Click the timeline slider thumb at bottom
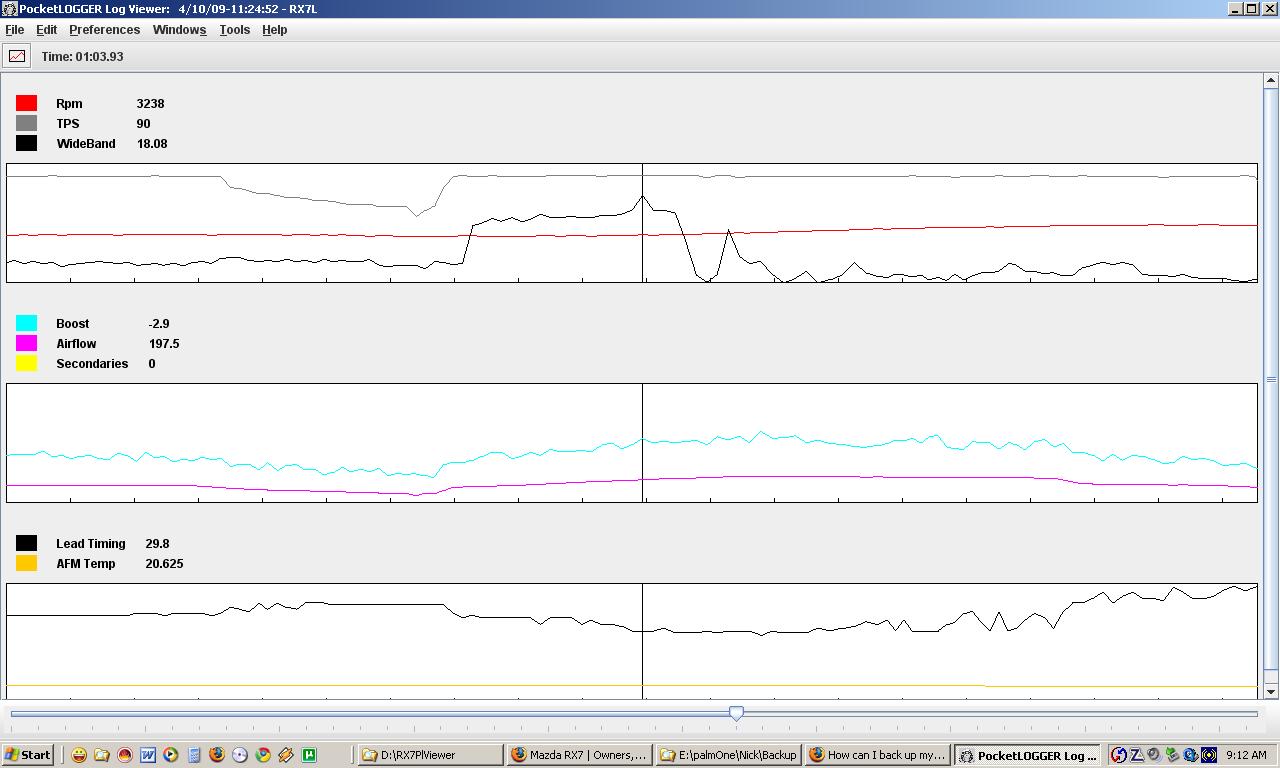Screen dimensions: 1280x768 736,713
